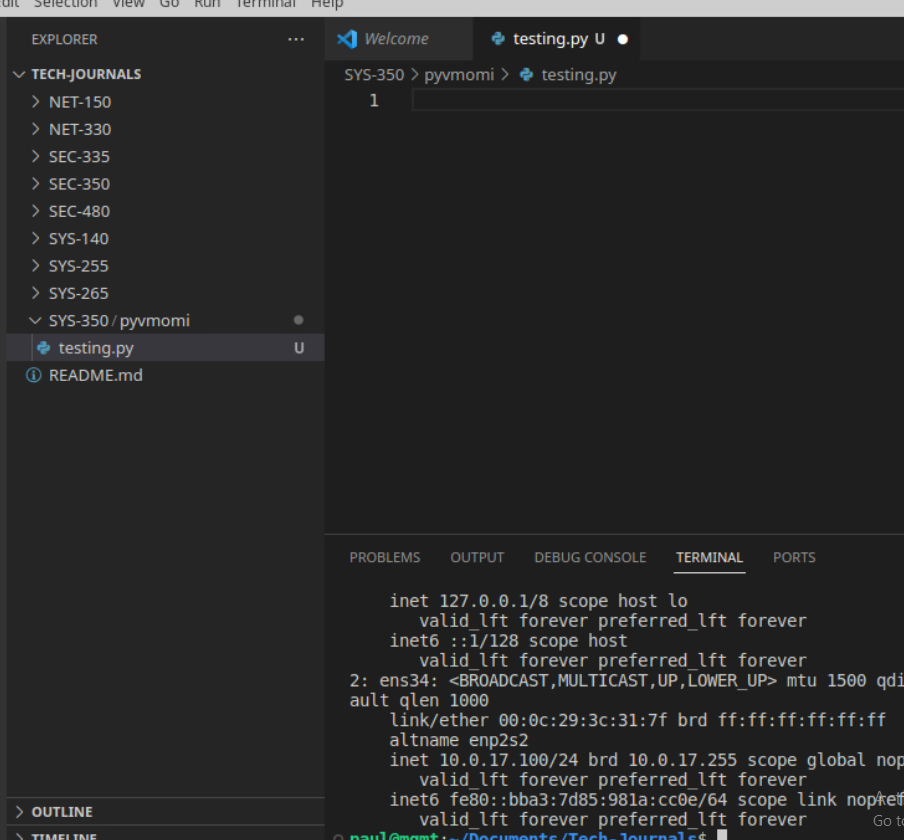Click the unsaved dot on testing.py tab
Viewport: 904px width, 840px height.
click(623, 40)
